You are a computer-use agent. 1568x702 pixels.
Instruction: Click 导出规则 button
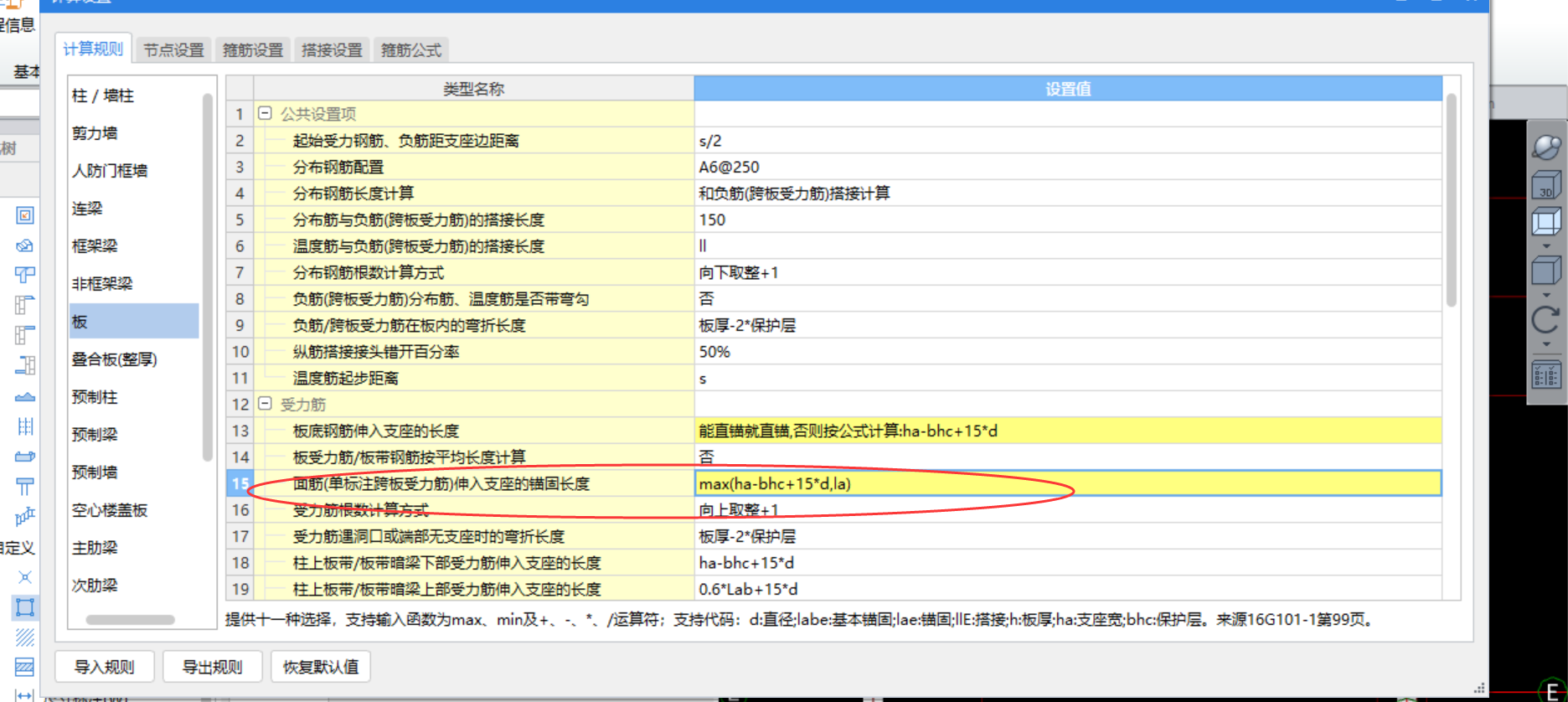click(x=212, y=667)
